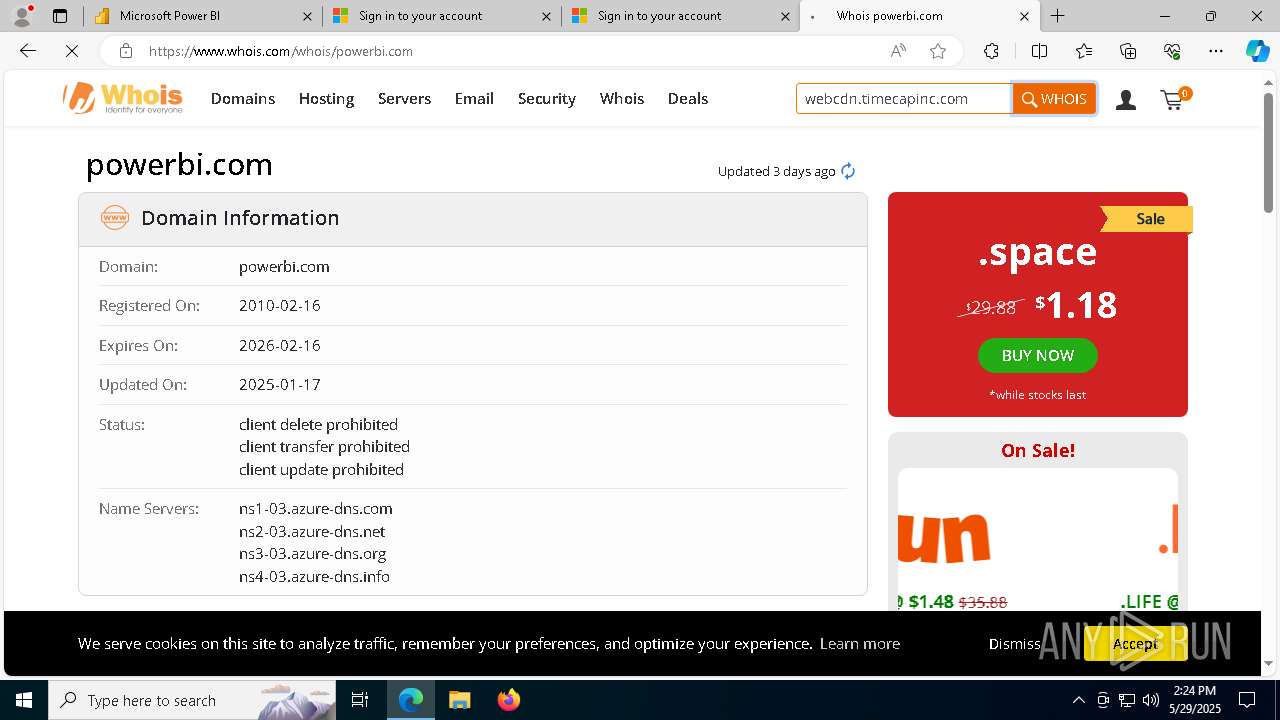
Task: Launch Microsoft Edge from the taskbar
Action: [x=411, y=700]
